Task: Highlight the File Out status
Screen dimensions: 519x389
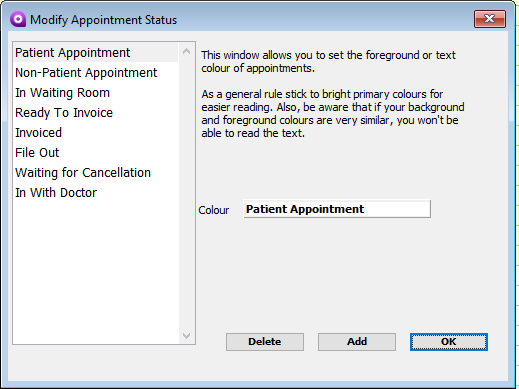Action: 96,153
